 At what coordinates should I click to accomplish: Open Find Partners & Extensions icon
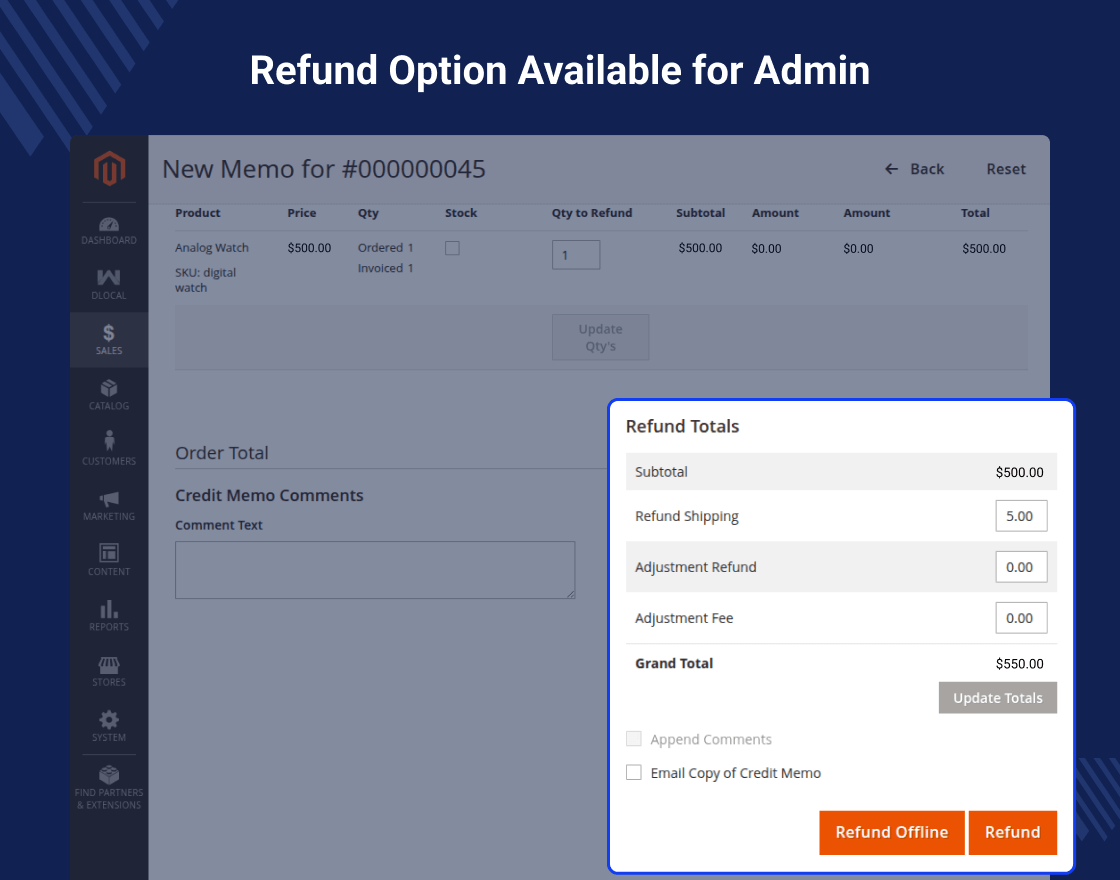pyautogui.click(x=109, y=775)
